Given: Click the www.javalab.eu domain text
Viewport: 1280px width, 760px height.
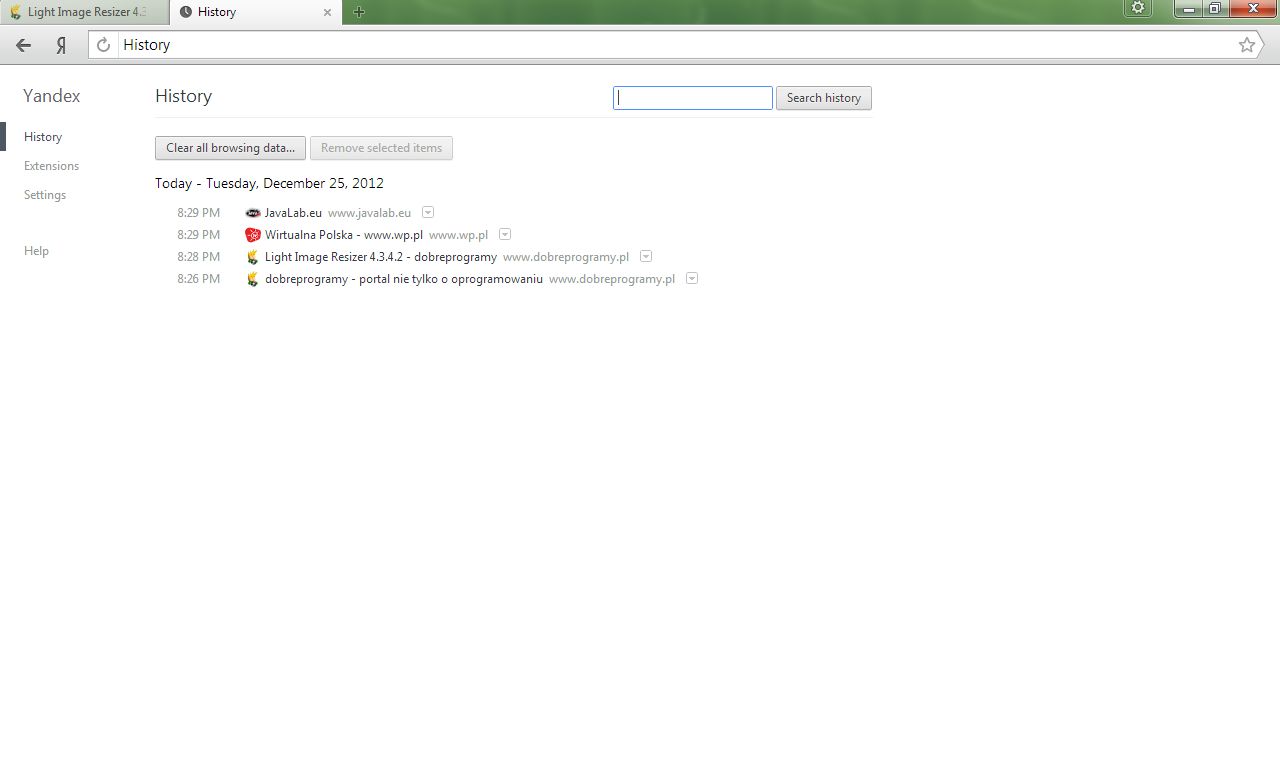Looking at the screenshot, I should click(369, 213).
